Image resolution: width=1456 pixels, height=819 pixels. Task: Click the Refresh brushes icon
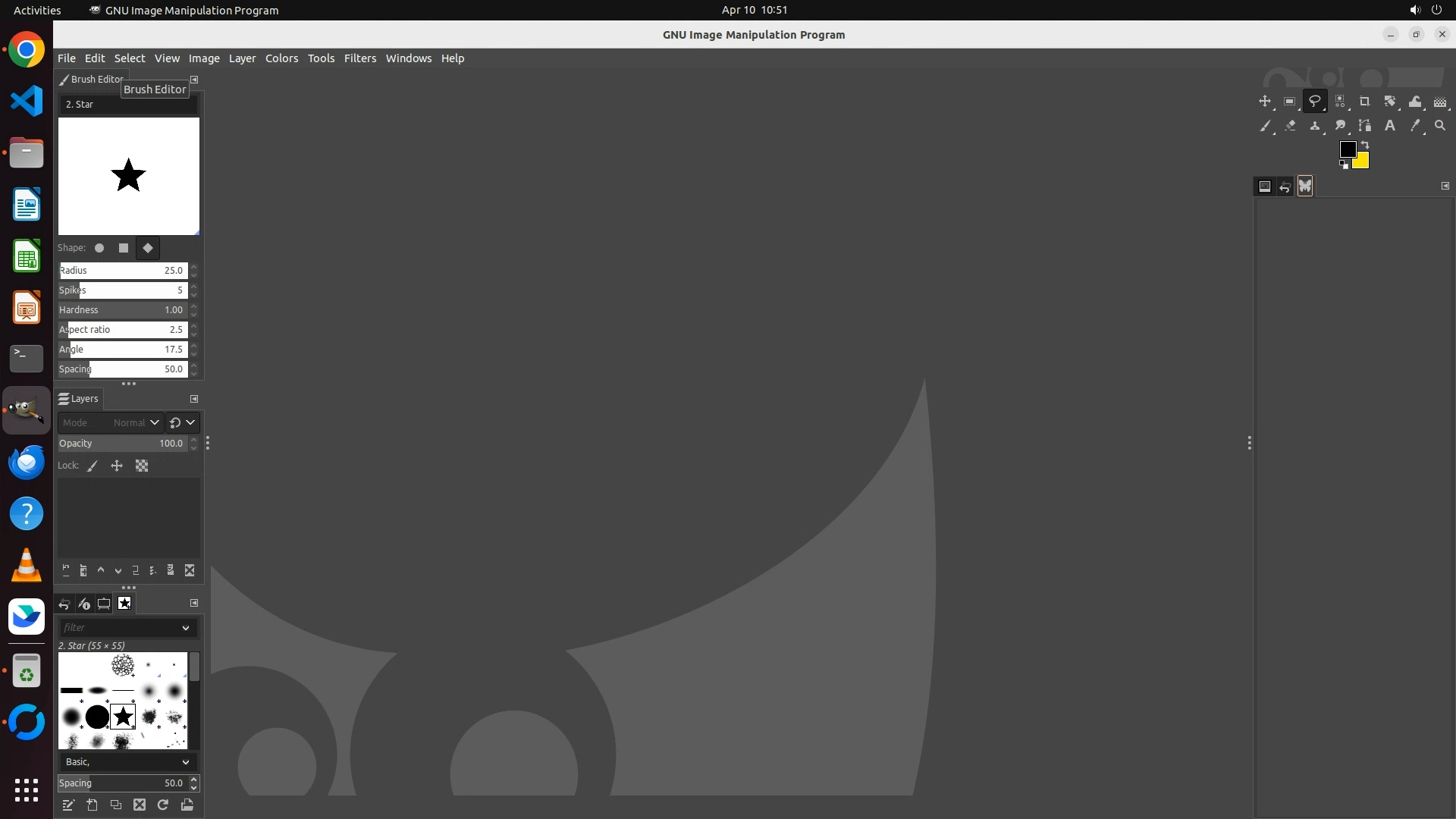[x=163, y=805]
